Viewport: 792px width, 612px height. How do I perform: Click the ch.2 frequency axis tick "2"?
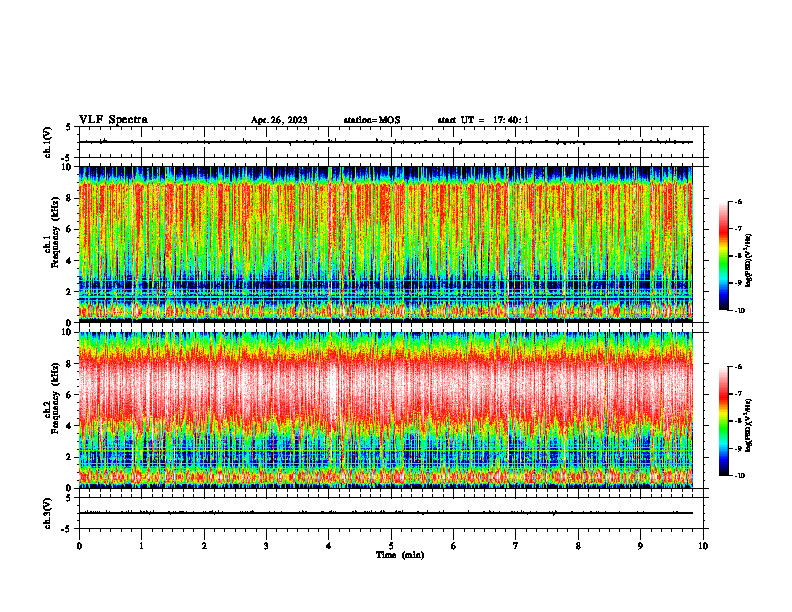[x=70, y=457]
